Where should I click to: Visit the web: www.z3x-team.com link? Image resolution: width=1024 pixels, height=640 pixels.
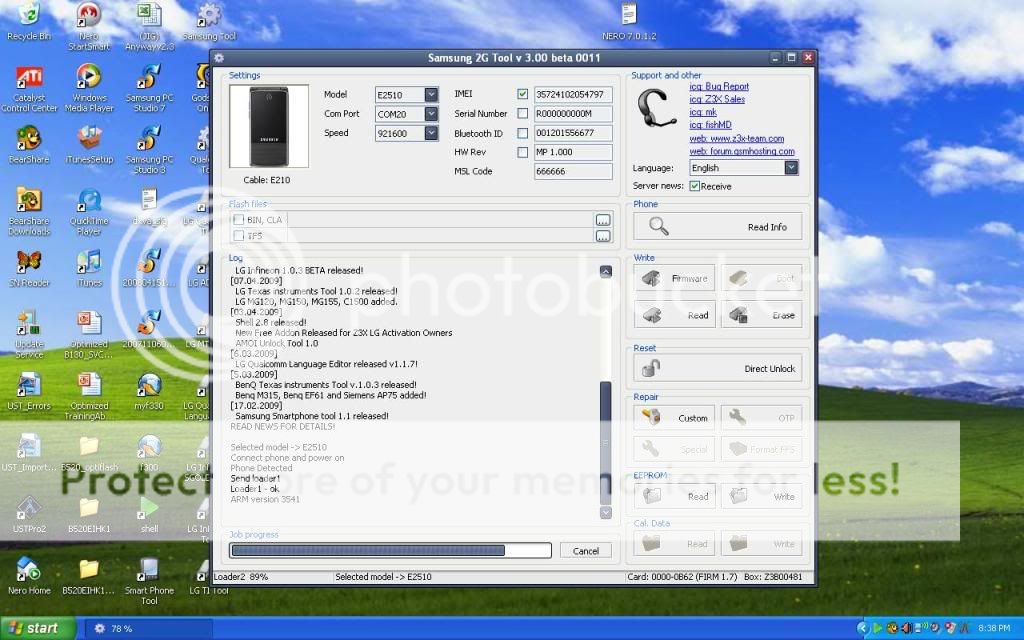[x=737, y=138]
